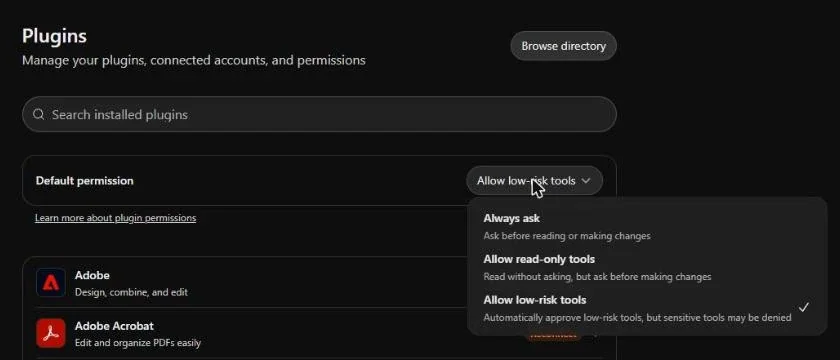Select Allow low-risk tools menu option
Image resolution: width=840 pixels, height=360 pixels.
(647, 309)
